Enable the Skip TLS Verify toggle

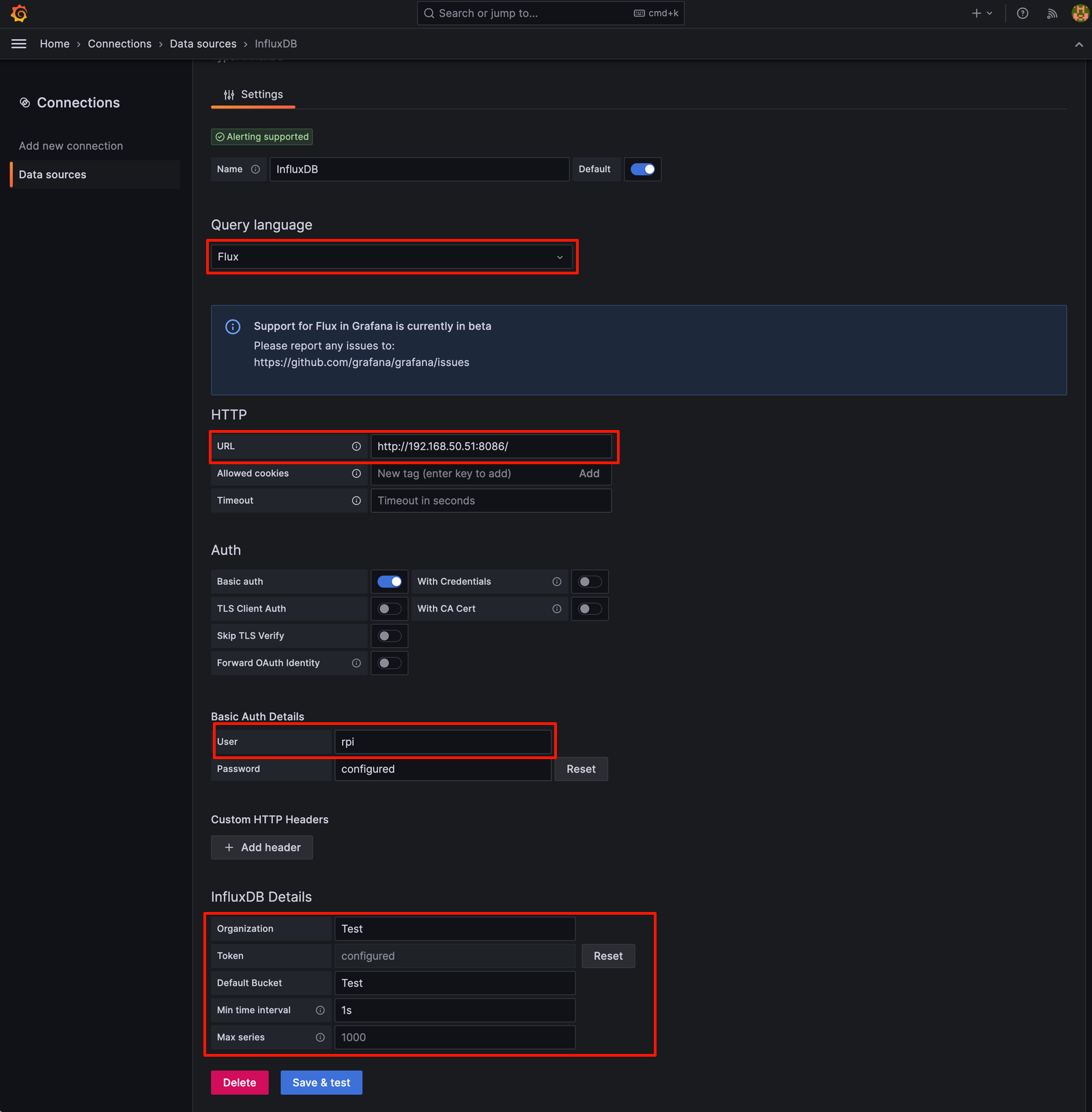390,636
